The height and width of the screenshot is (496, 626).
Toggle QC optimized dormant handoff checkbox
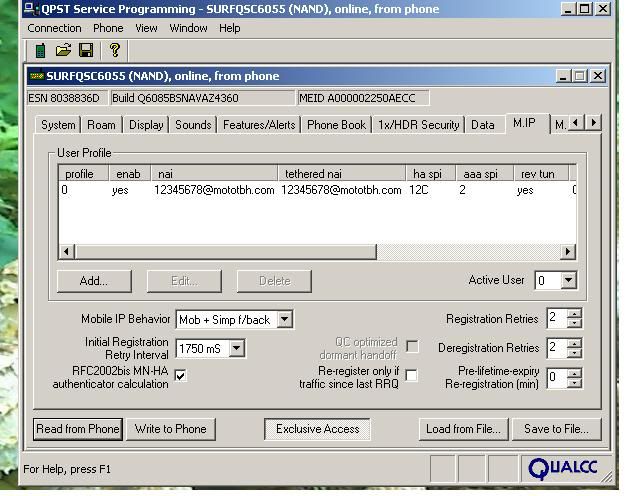click(412, 346)
